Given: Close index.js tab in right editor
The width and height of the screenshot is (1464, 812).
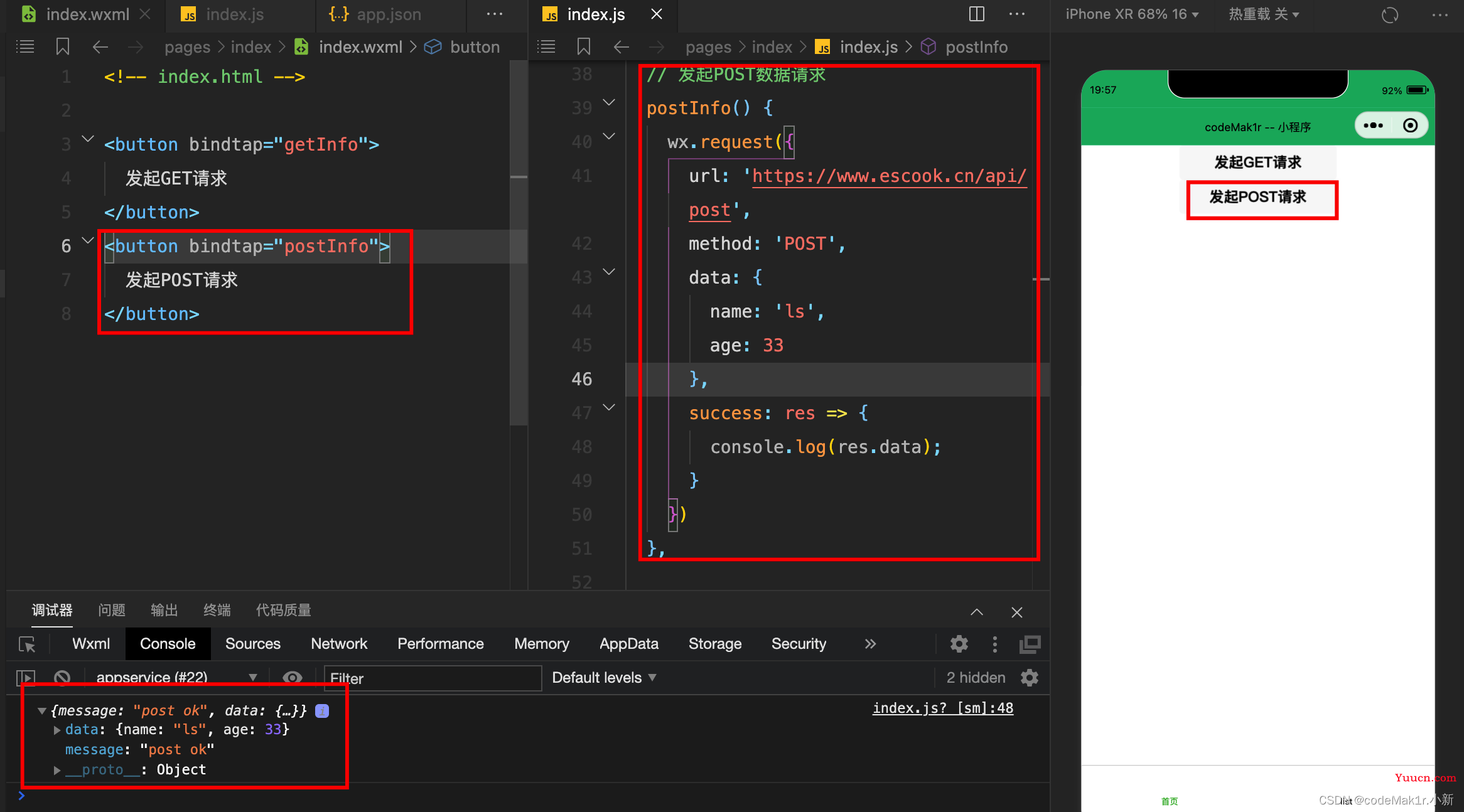Looking at the screenshot, I should tap(657, 14).
